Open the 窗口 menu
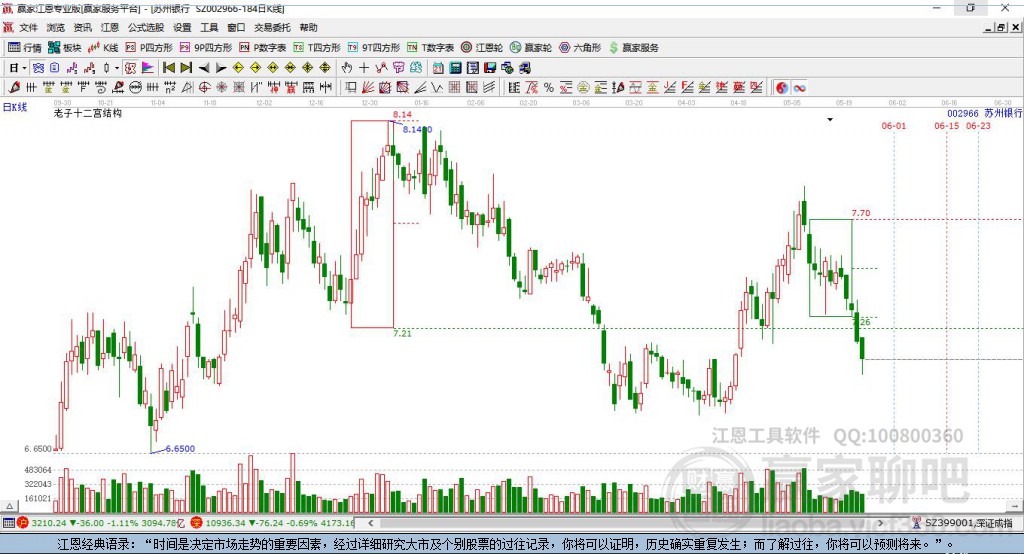 tap(236, 27)
